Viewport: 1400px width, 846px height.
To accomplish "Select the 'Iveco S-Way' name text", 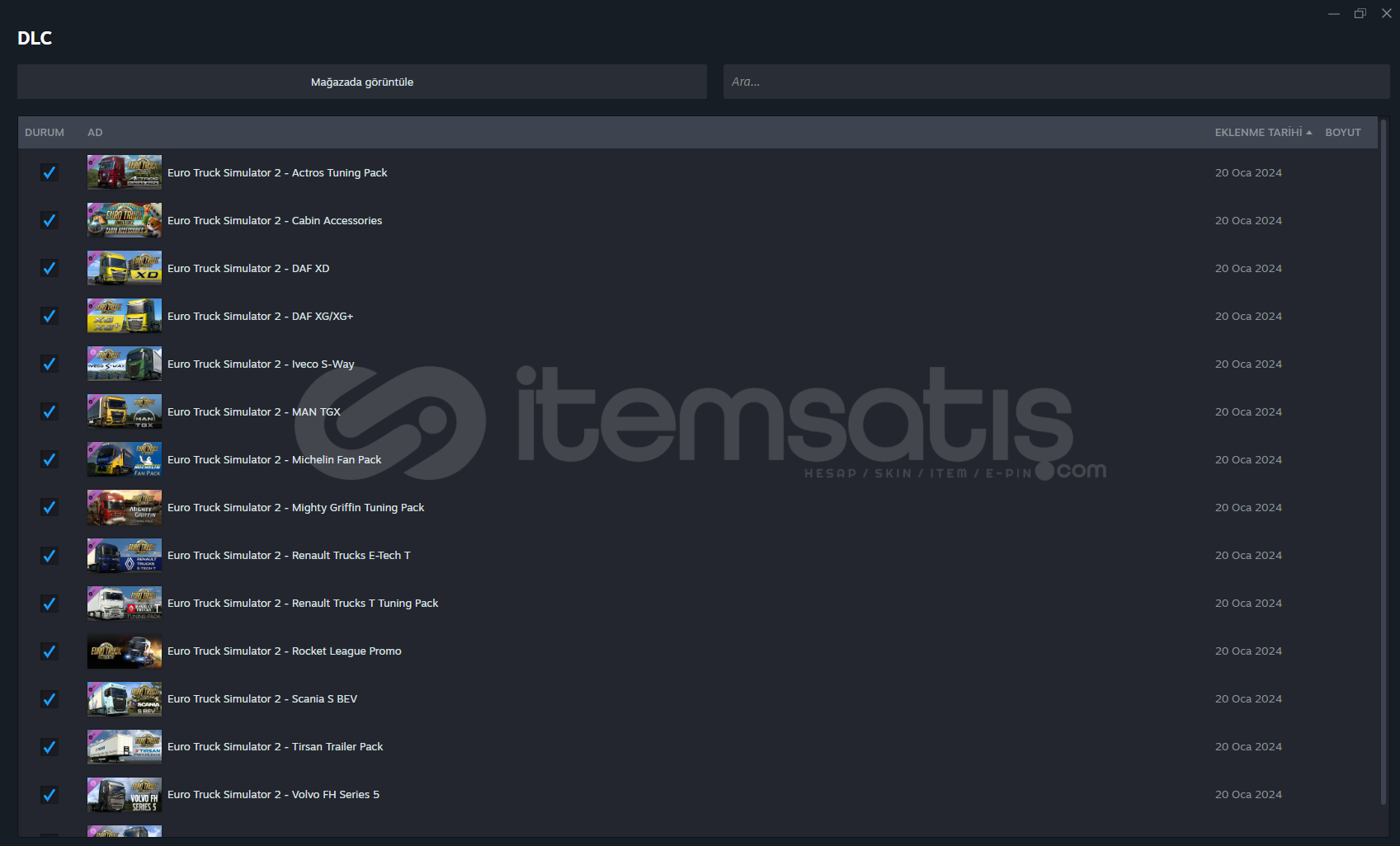I will [323, 364].
